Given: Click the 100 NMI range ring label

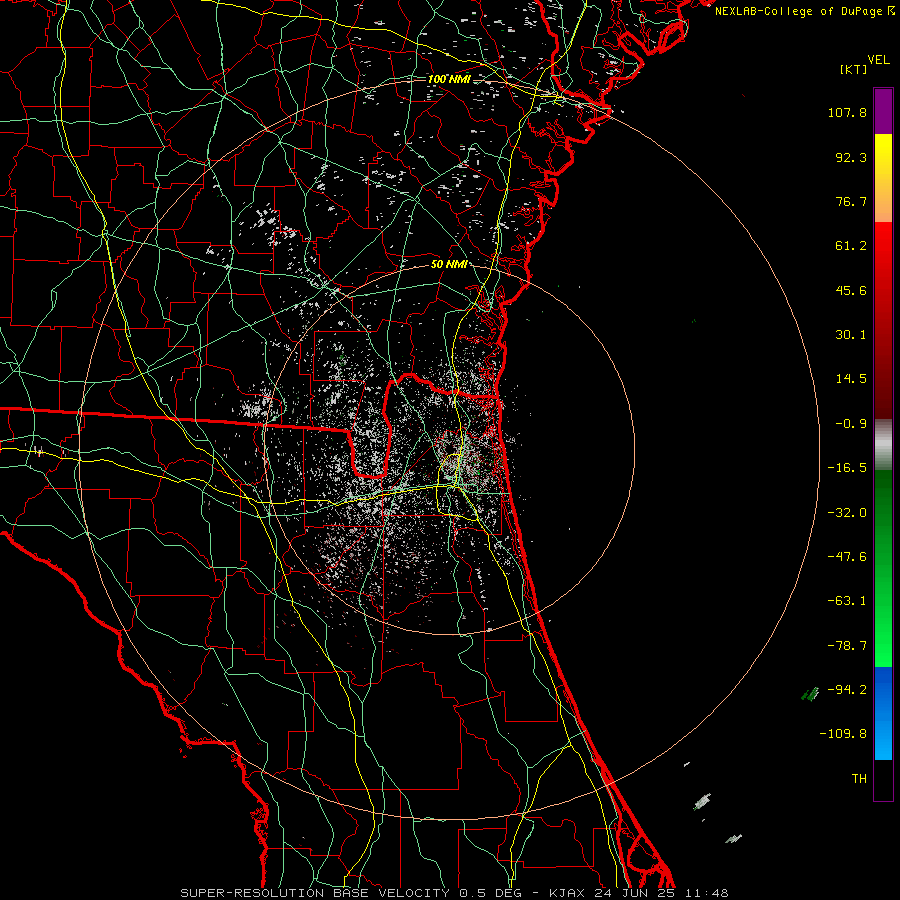Looking at the screenshot, I should pyautogui.click(x=449, y=79).
